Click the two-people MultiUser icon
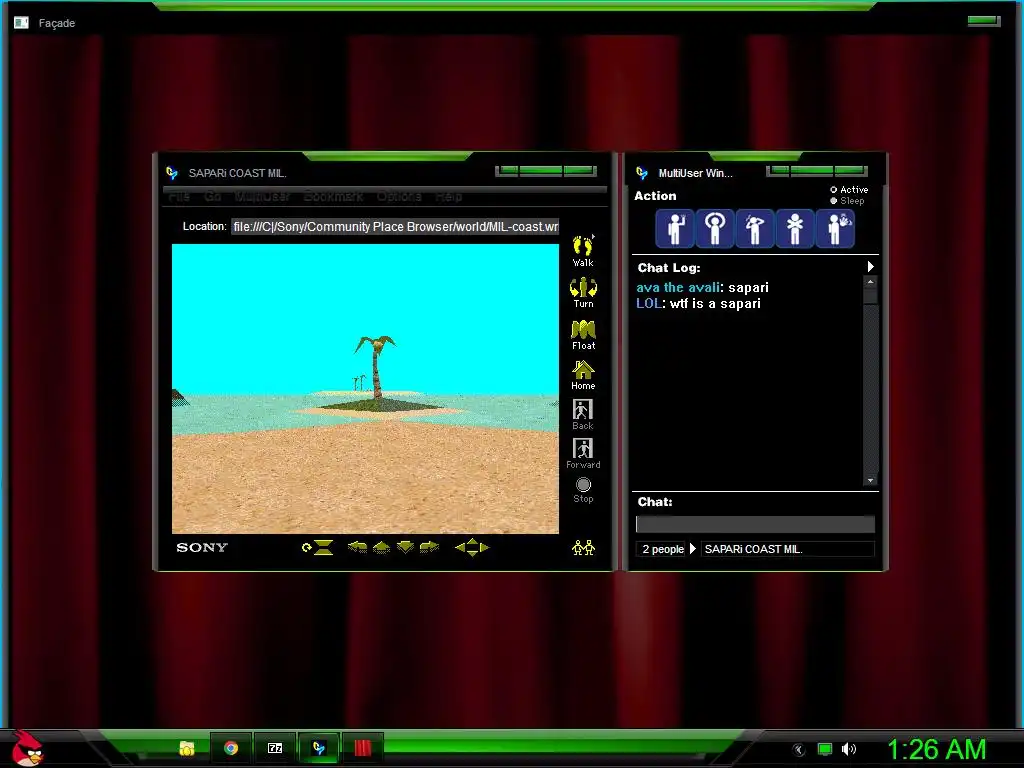 point(583,547)
